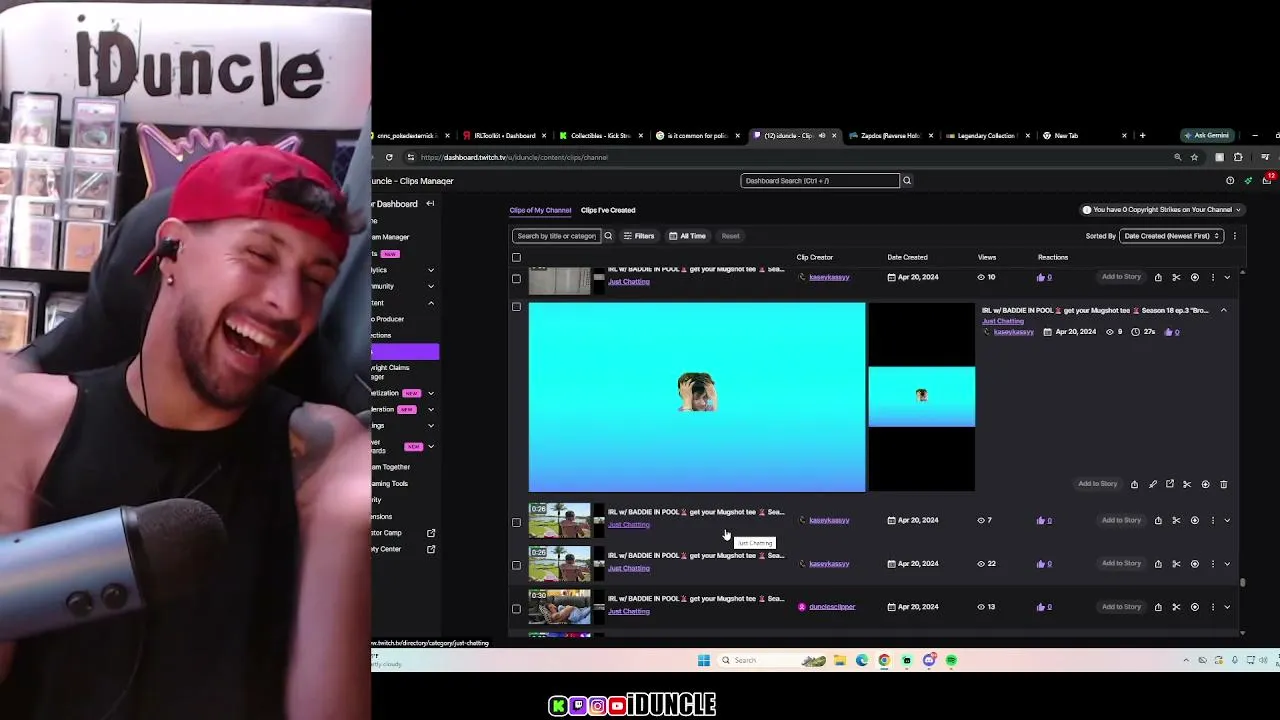Open the Sorted By Date Created dropdown
This screenshot has height=720, width=1280.
(x=1172, y=236)
